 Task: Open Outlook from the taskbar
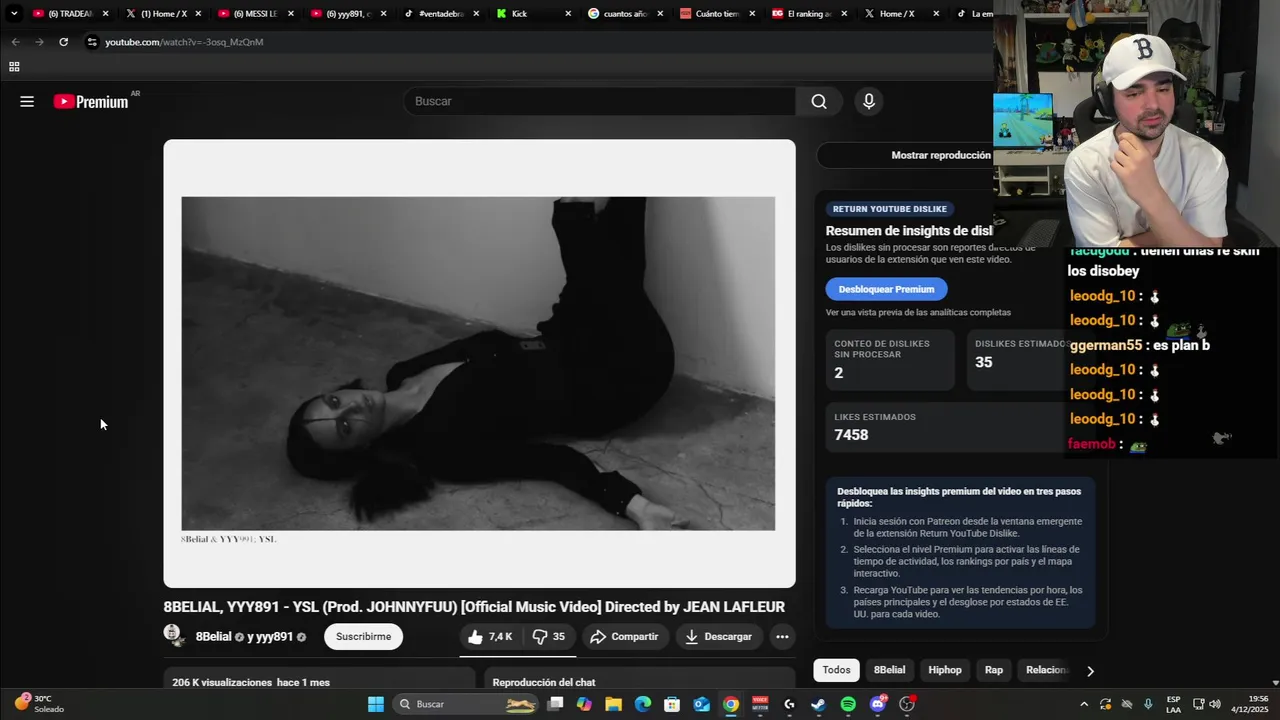click(702, 704)
